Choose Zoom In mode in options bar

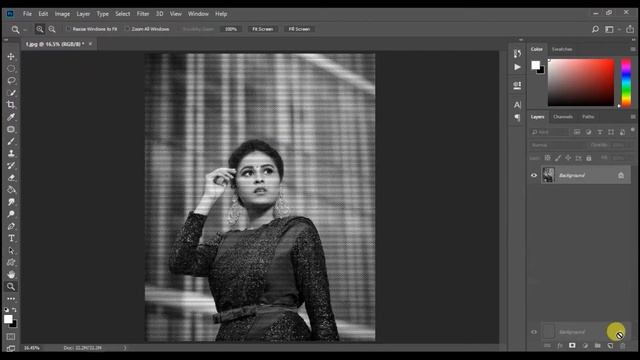pyautogui.click(x=40, y=29)
